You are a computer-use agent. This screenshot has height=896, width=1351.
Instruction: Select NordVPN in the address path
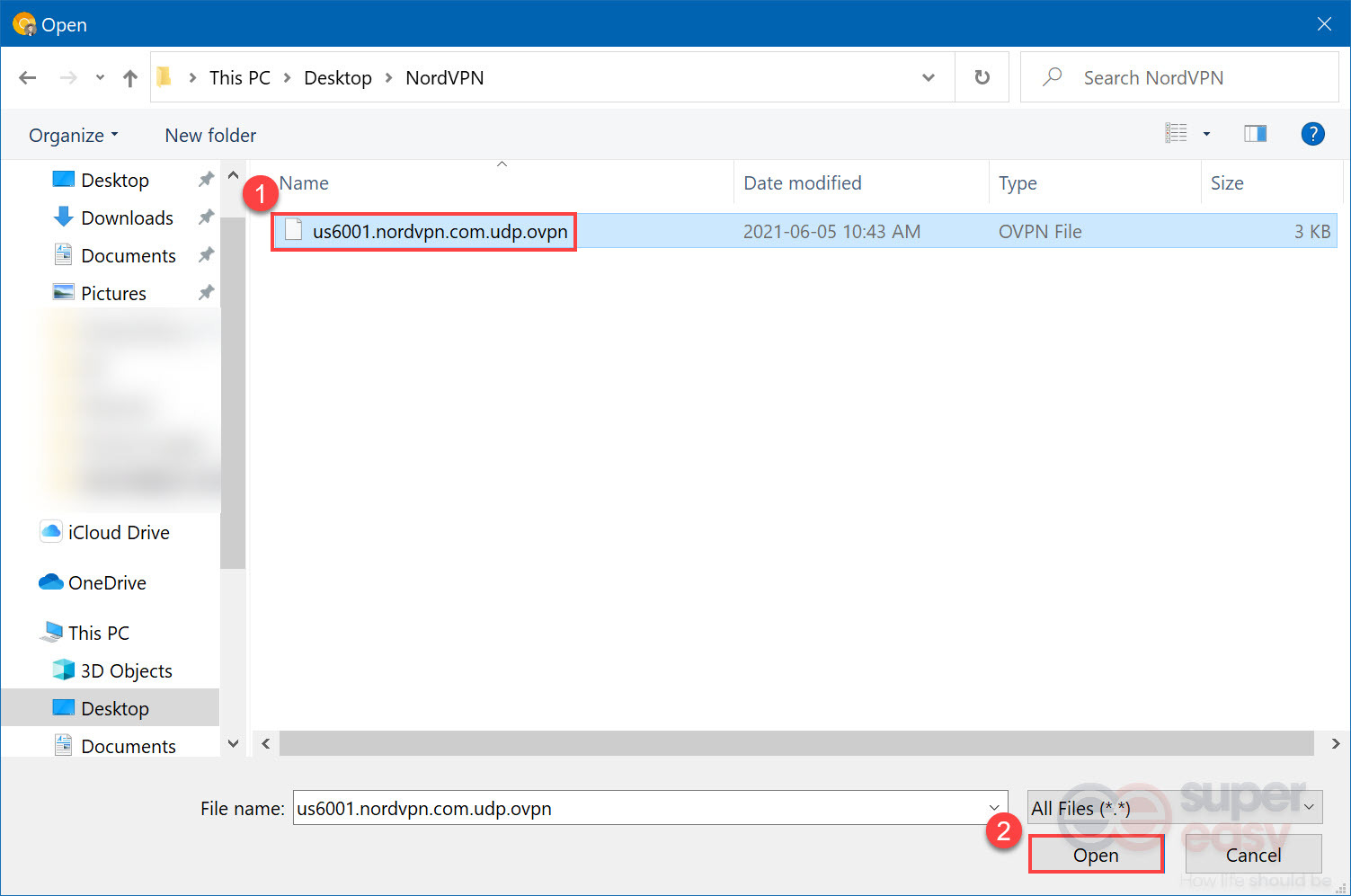point(445,78)
